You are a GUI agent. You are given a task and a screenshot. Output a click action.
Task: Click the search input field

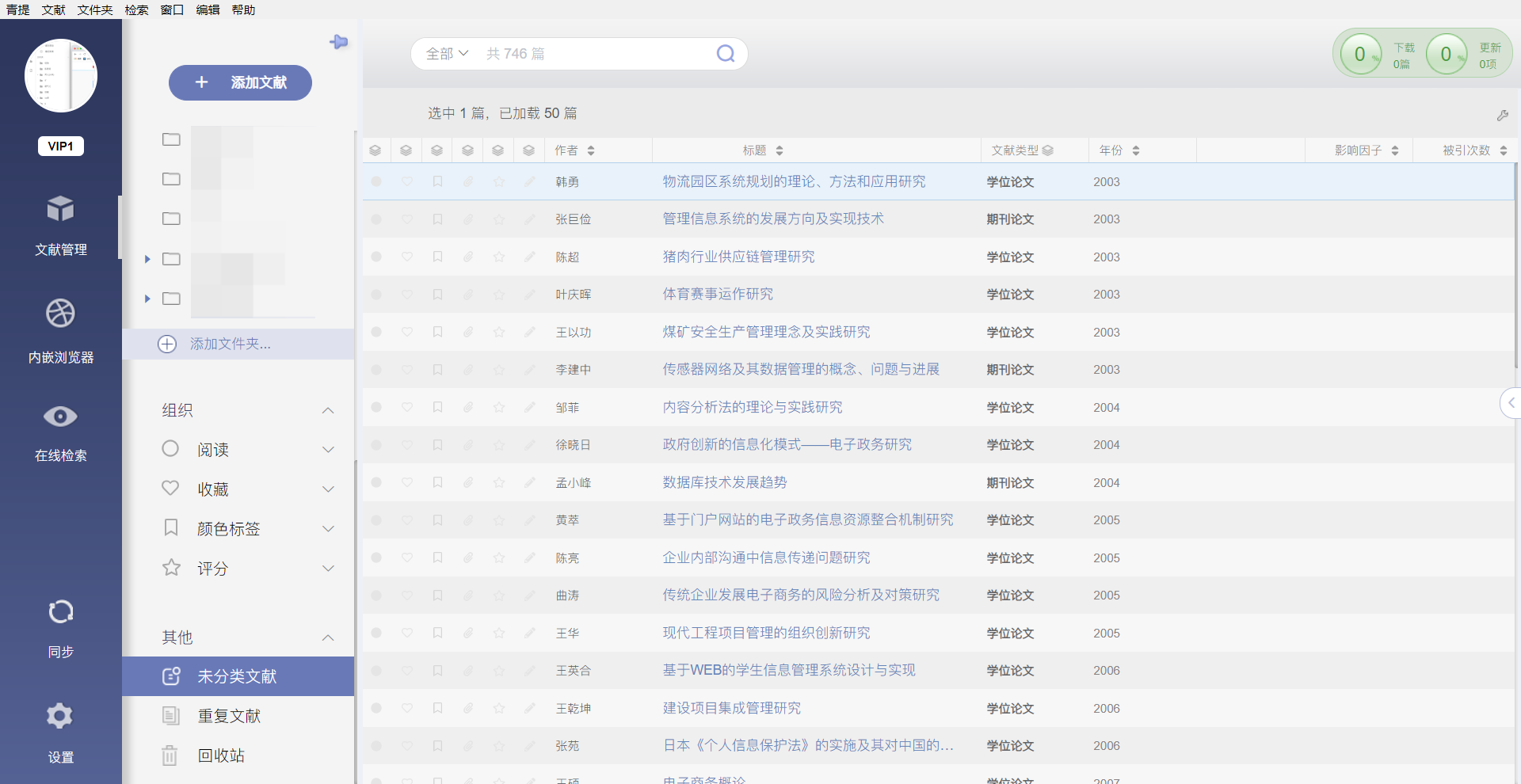[594, 54]
